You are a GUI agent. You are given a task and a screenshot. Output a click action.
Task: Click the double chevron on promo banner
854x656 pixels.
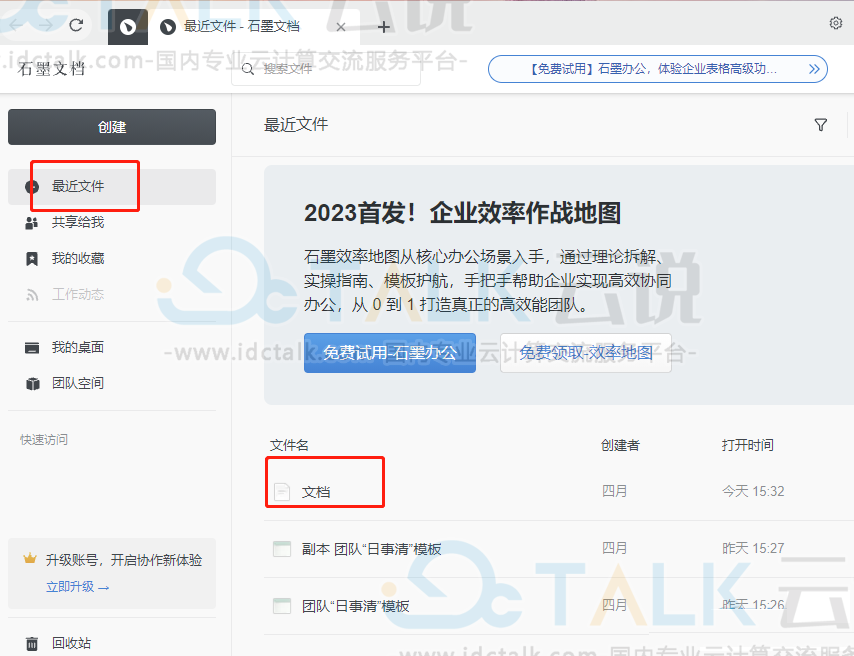[x=814, y=69]
